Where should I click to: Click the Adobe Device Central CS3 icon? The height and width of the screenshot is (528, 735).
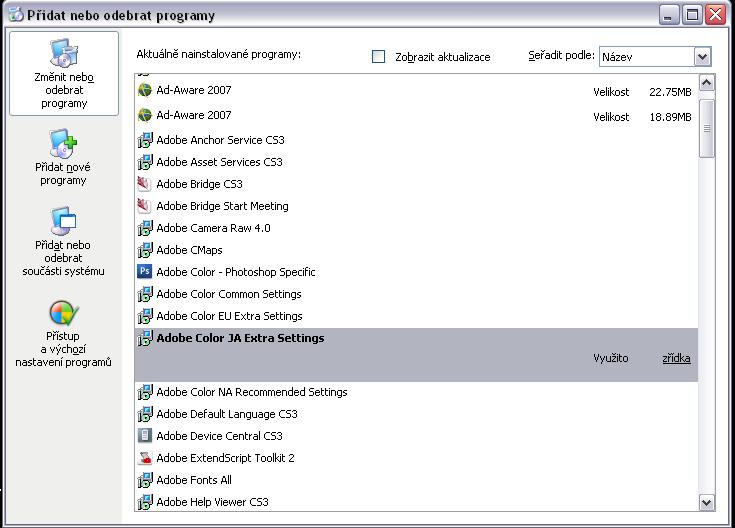point(144,436)
